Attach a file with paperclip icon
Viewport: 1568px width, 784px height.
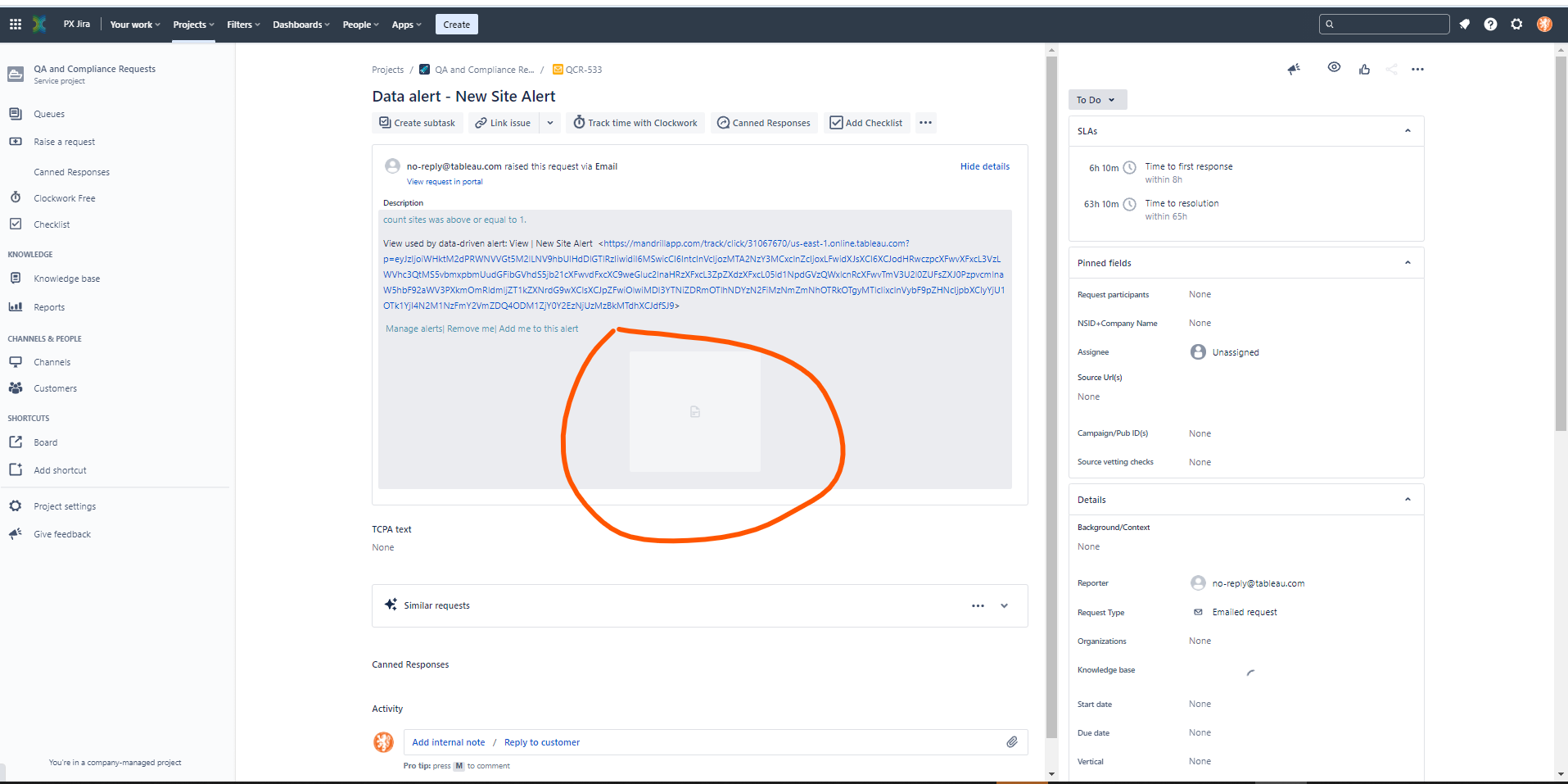point(1012,742)
